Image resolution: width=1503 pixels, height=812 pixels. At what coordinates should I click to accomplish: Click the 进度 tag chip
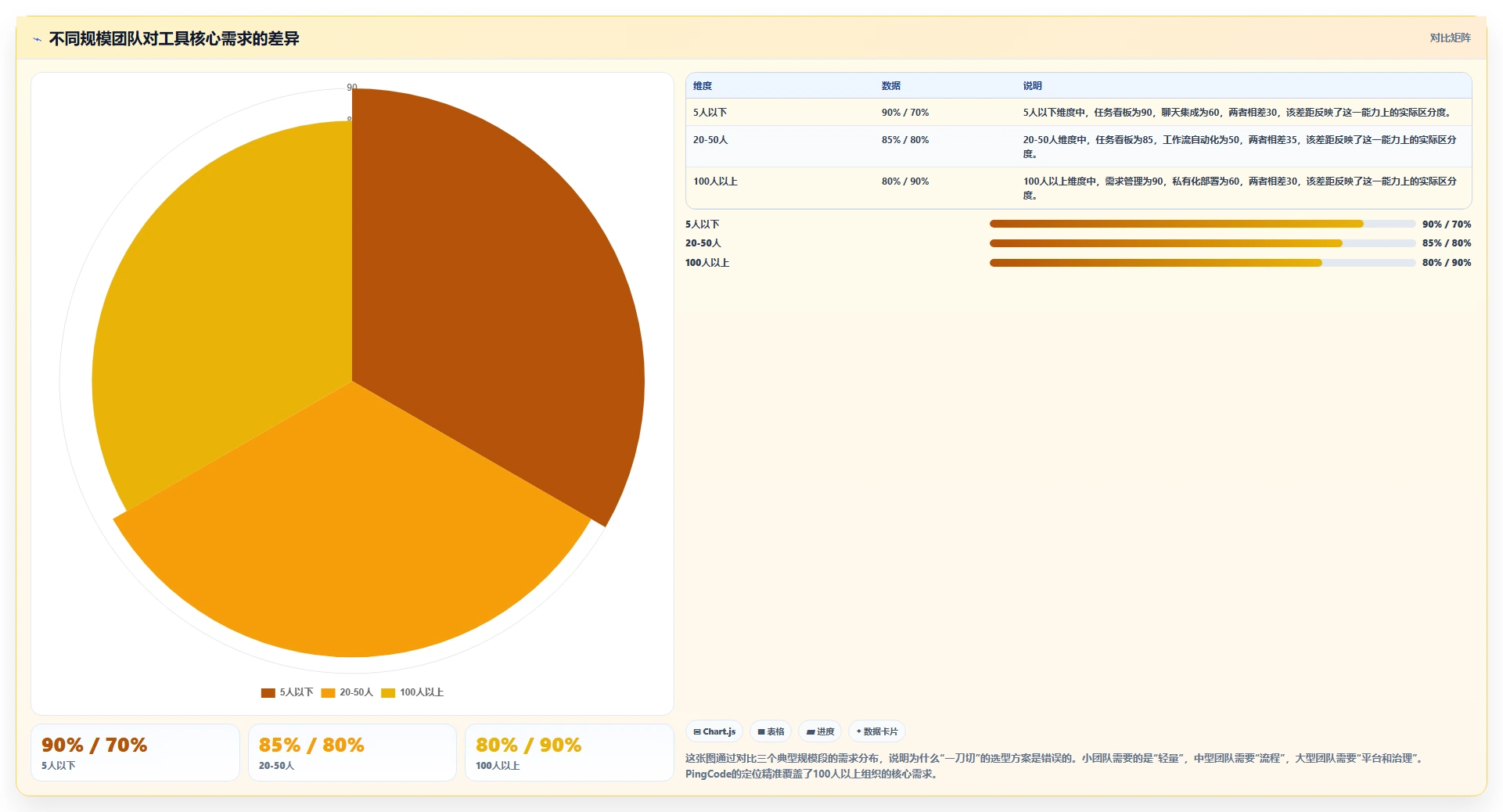click(x=820, y=731)
